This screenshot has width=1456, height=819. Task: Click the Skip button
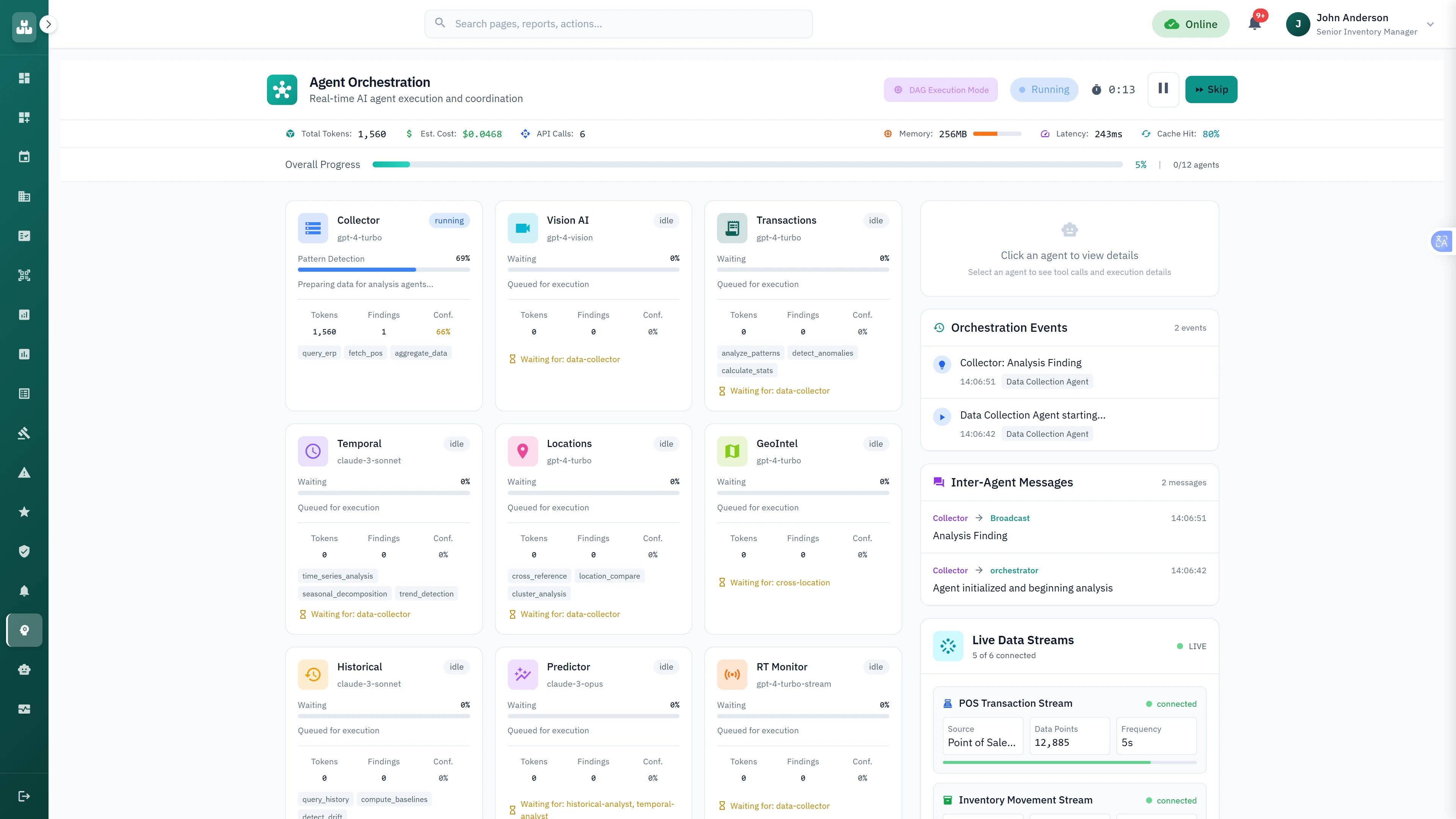click(1211, 89)
